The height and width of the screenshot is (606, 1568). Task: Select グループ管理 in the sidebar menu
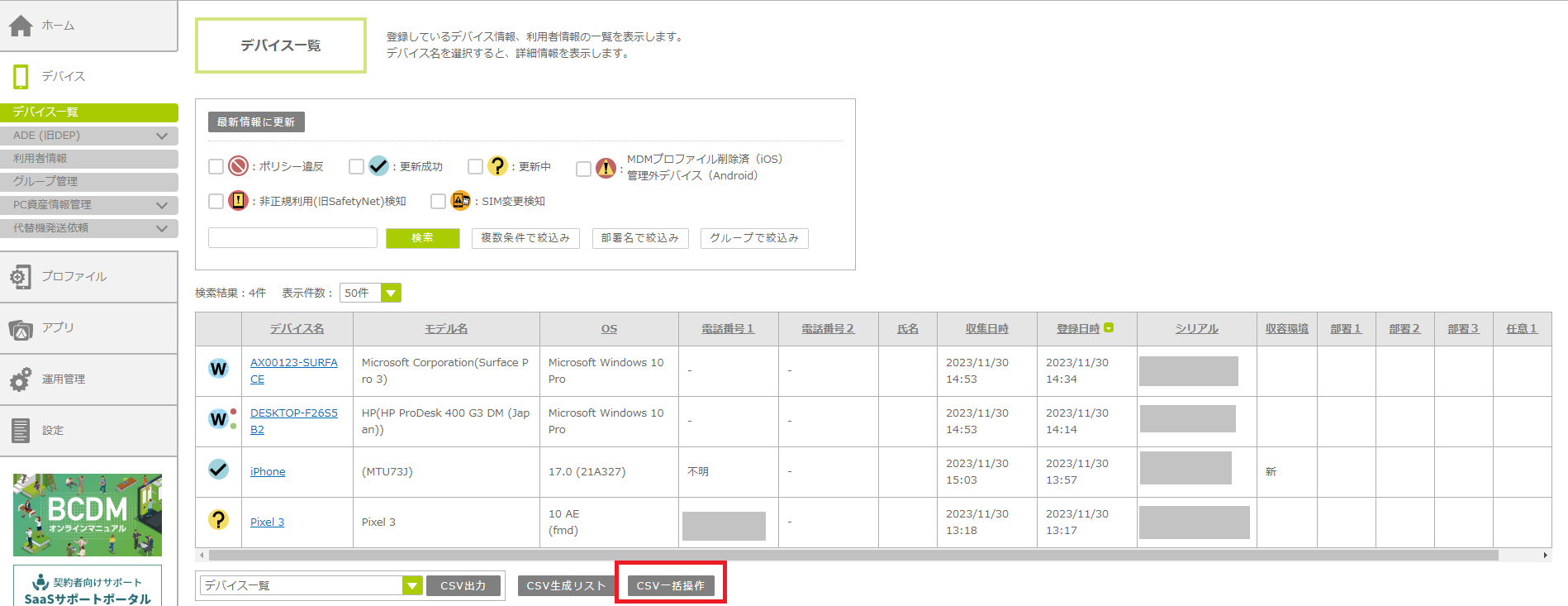[89, 182]
